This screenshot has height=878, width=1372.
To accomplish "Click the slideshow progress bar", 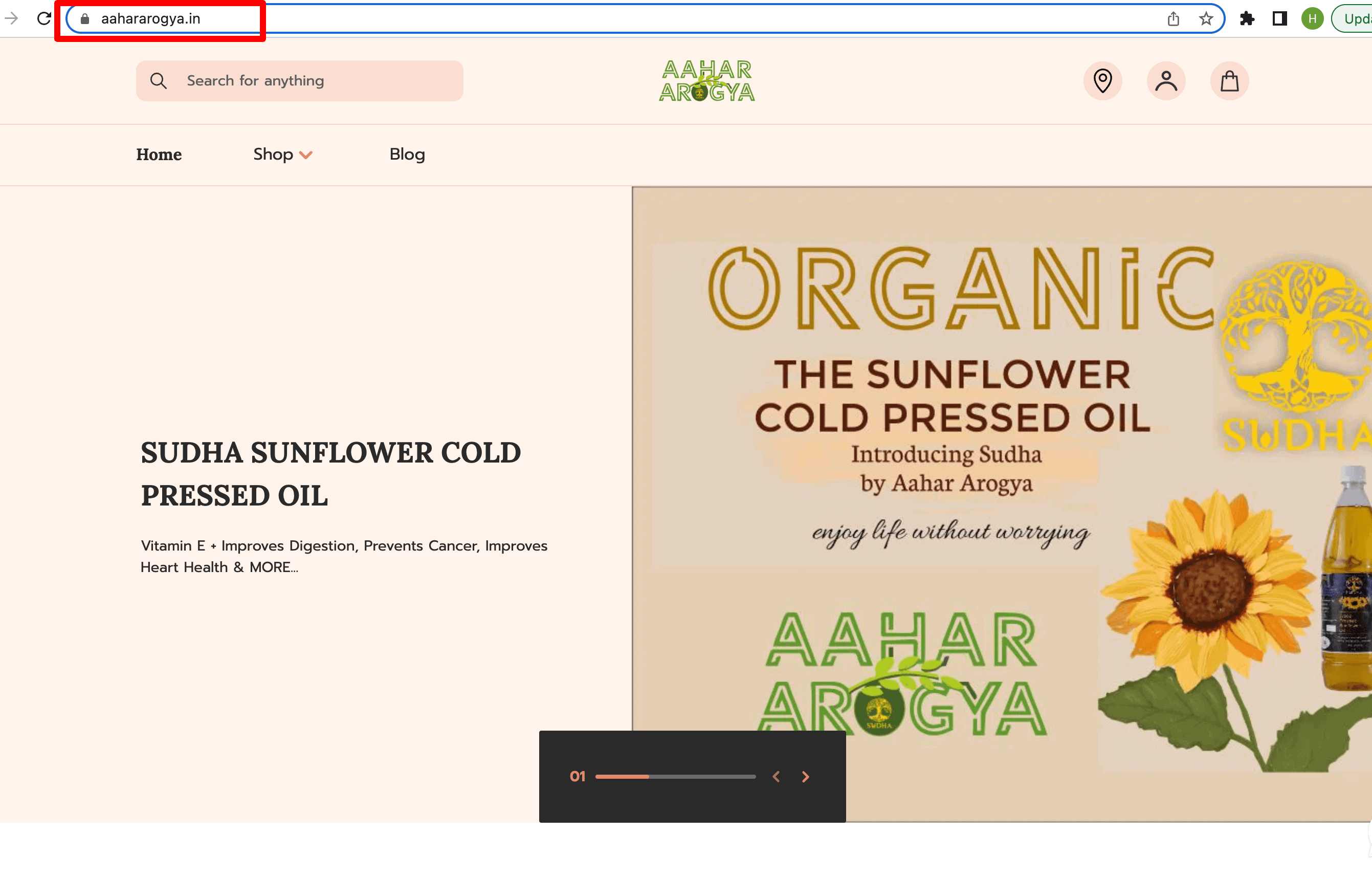I will click(675, 777).
